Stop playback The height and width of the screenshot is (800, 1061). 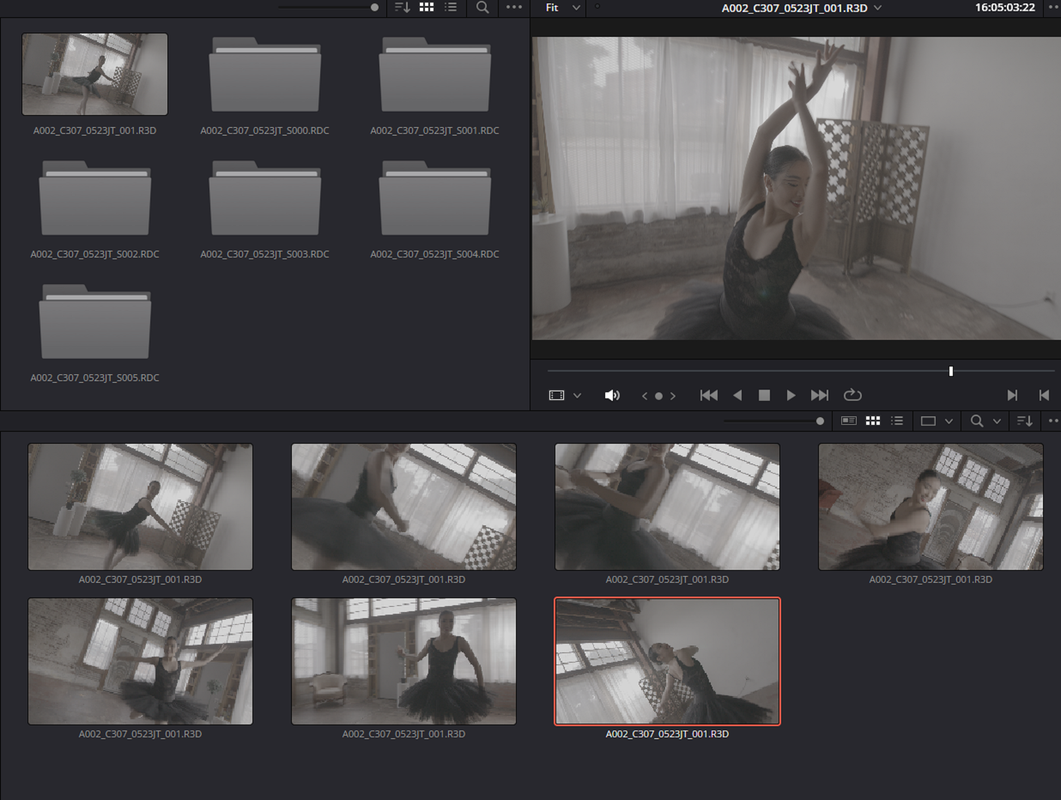[764, 395]
